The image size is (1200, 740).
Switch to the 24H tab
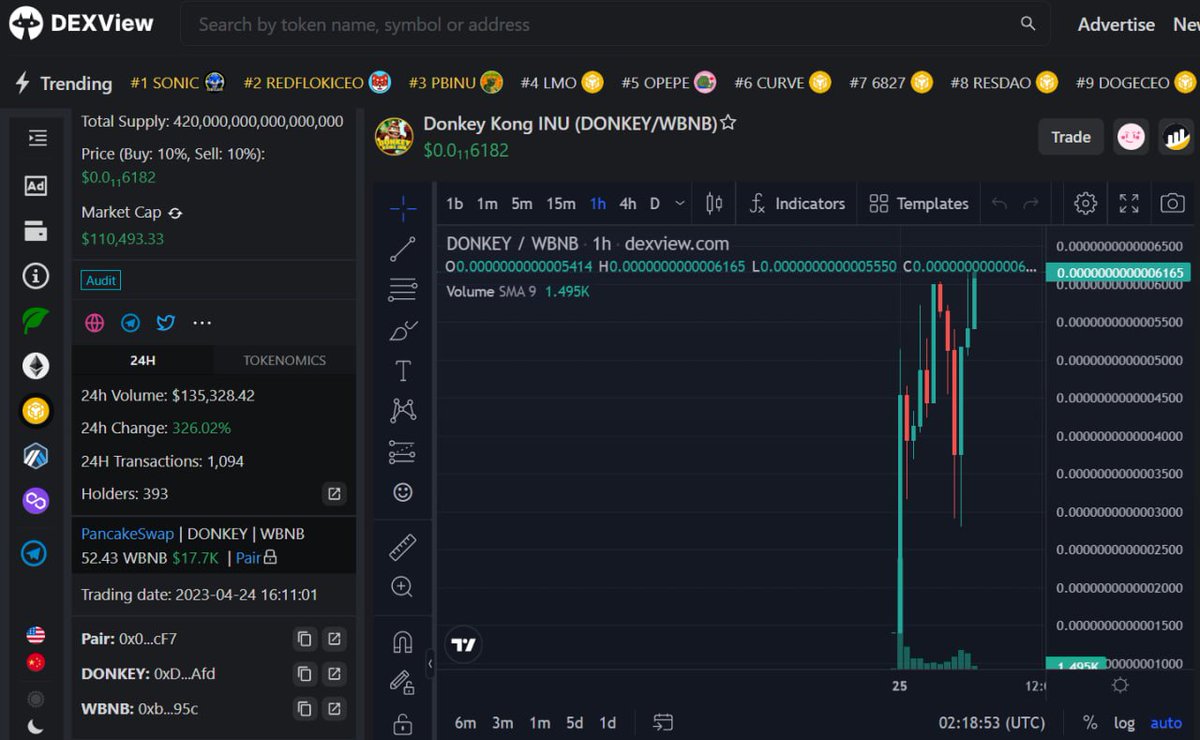click(143, 360)
